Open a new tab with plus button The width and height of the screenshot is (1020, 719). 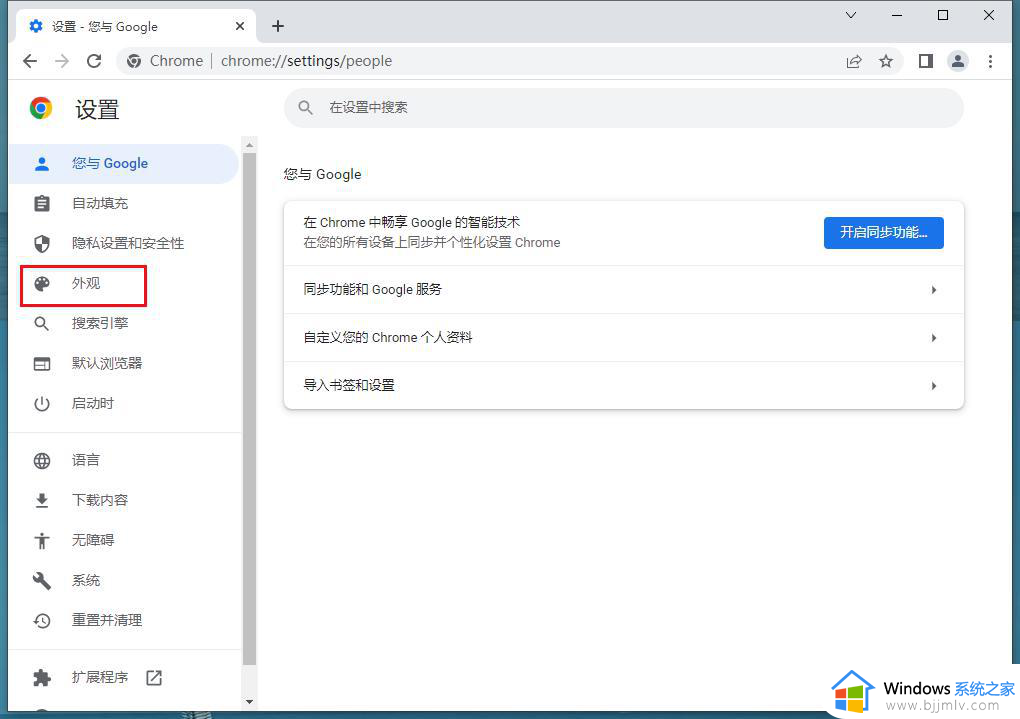pos(278,26)
